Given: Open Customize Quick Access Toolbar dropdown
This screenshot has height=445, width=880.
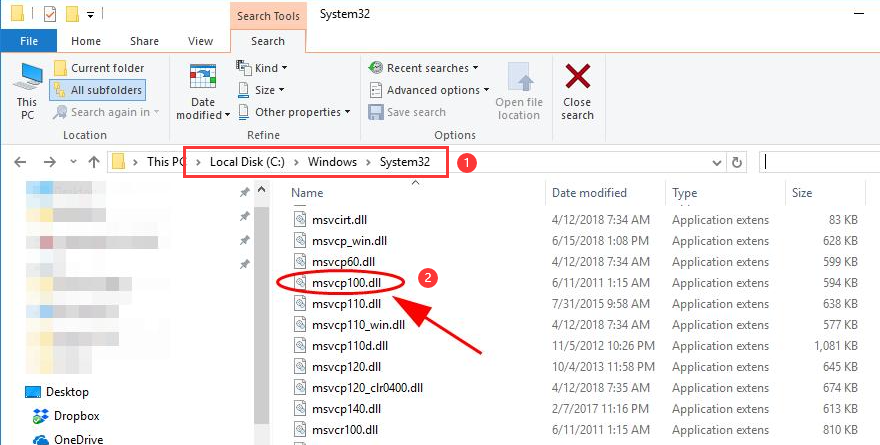Looking at the screenshot, I should click(90, 15).
